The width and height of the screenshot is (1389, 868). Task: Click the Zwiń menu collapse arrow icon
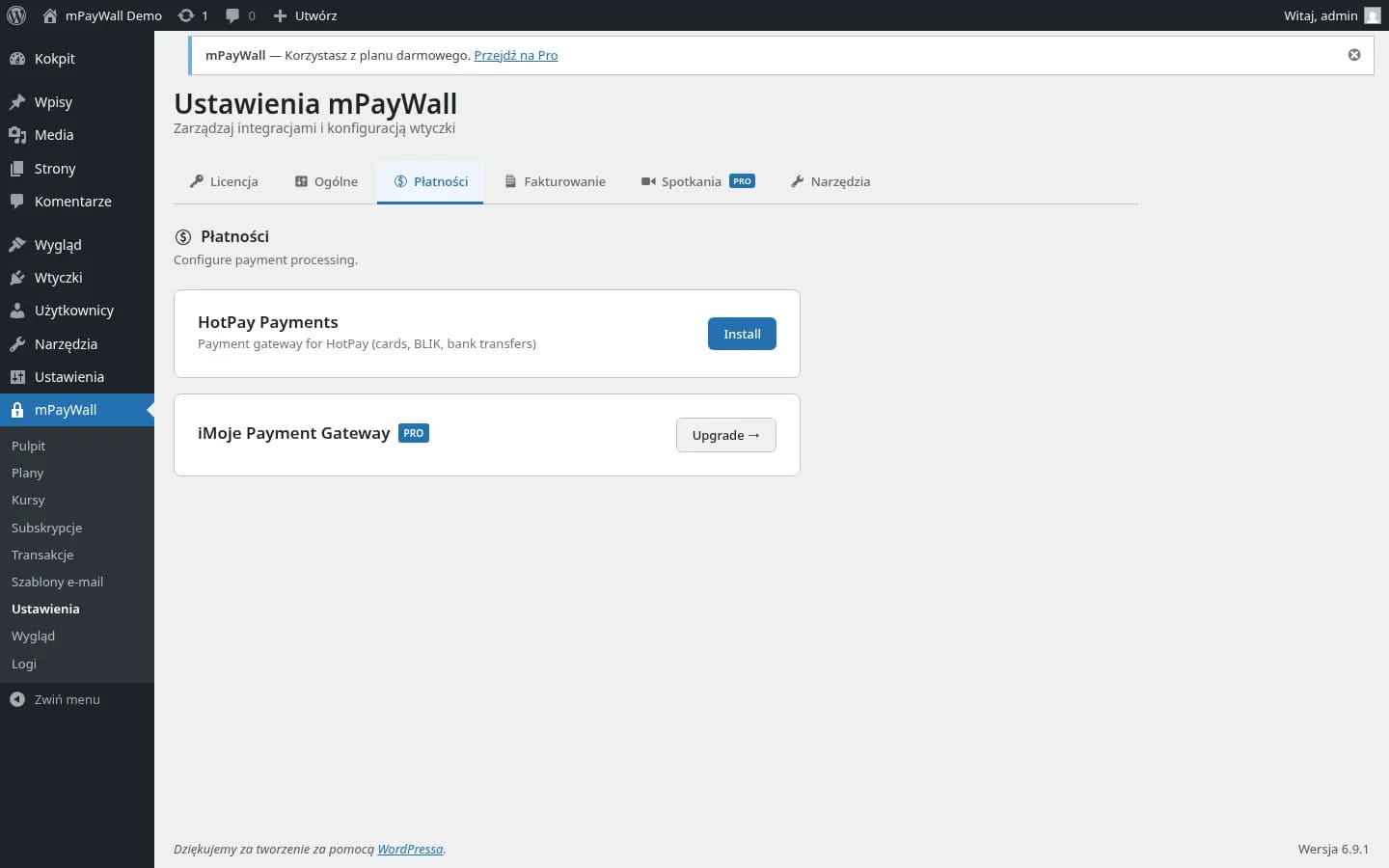coord(17,699)
